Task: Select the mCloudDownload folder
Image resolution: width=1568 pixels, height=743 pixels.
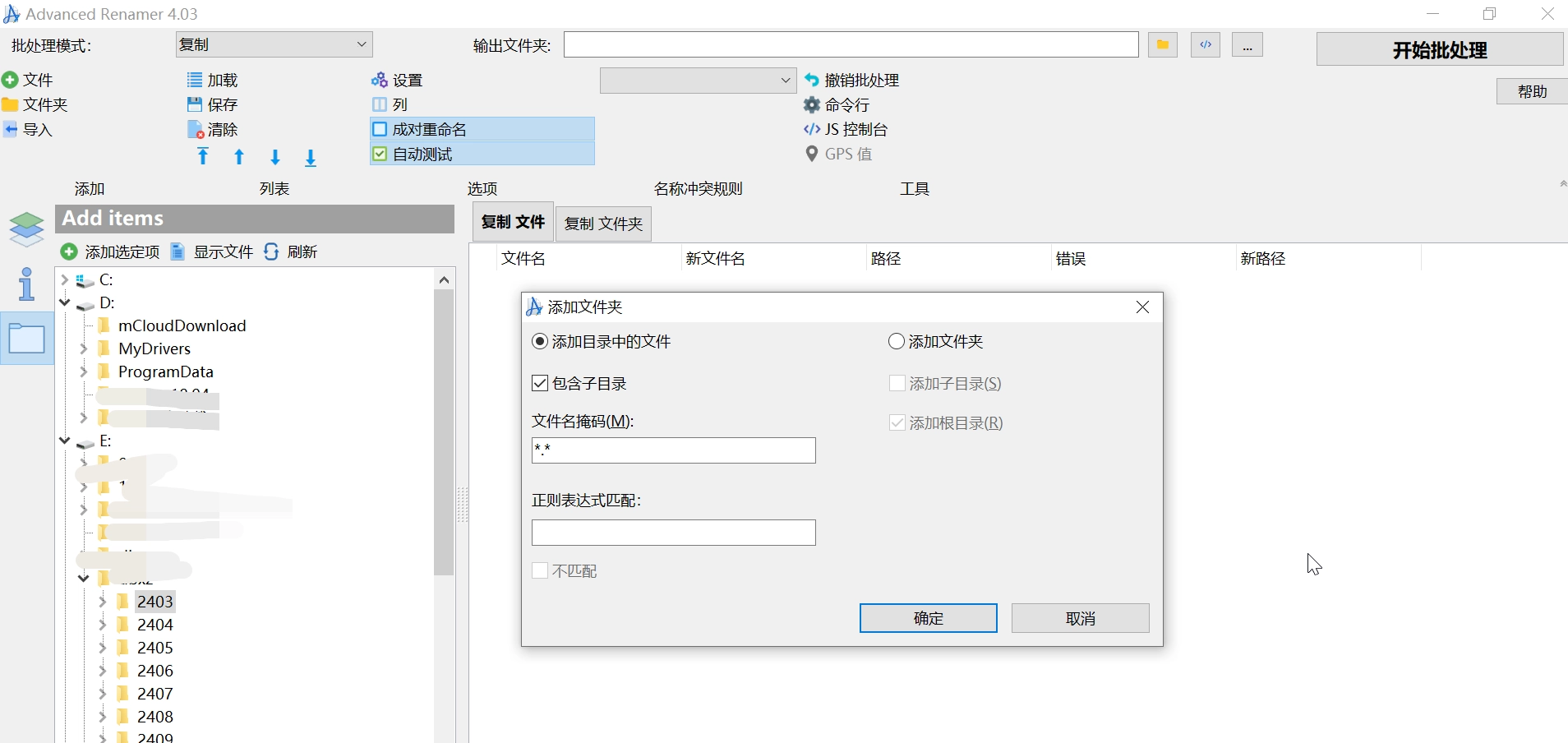Action: [x=182, y=325]
